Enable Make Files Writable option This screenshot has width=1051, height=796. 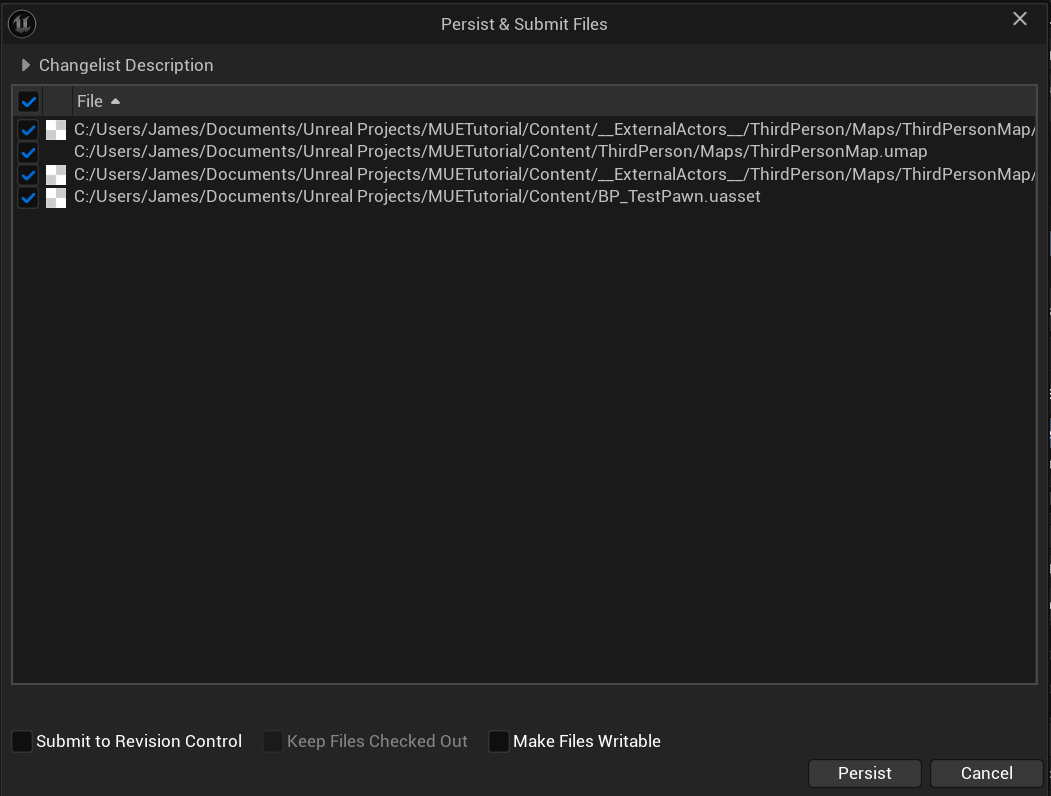click(x=499, y=741)
